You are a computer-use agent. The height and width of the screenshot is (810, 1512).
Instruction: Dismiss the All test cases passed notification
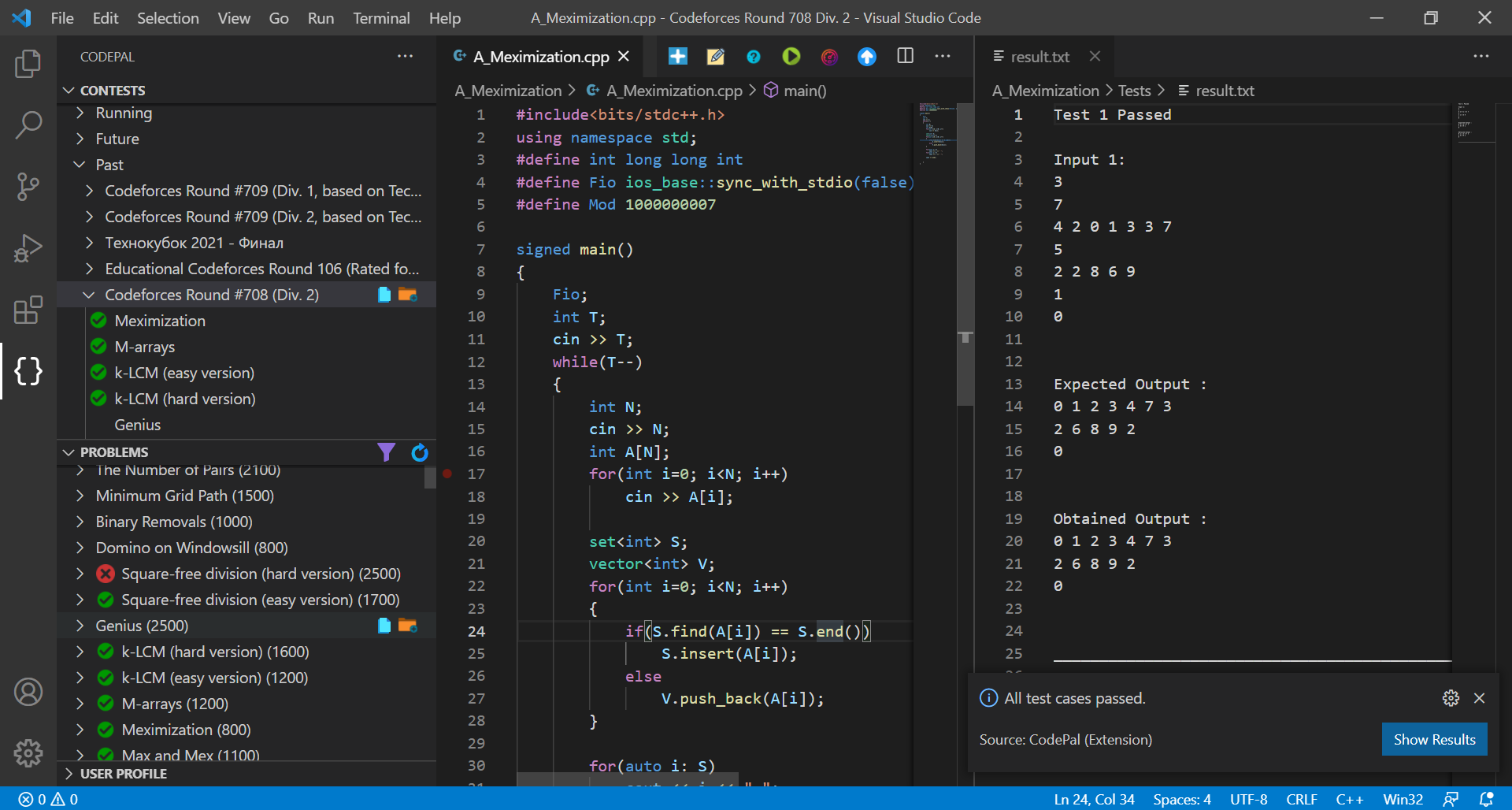point(1480,698)
